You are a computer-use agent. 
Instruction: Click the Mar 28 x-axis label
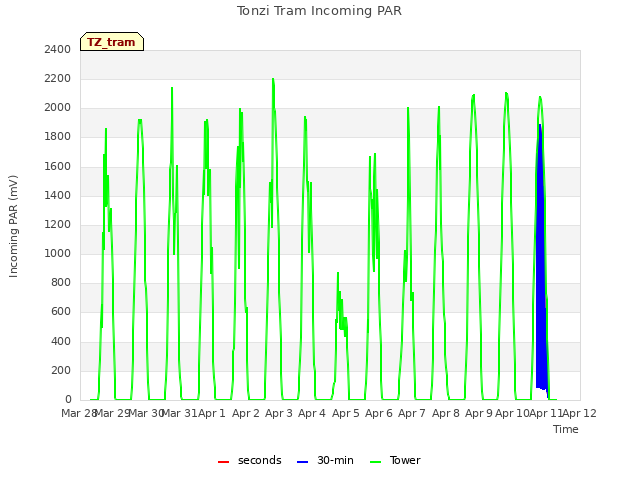point(78,413)
